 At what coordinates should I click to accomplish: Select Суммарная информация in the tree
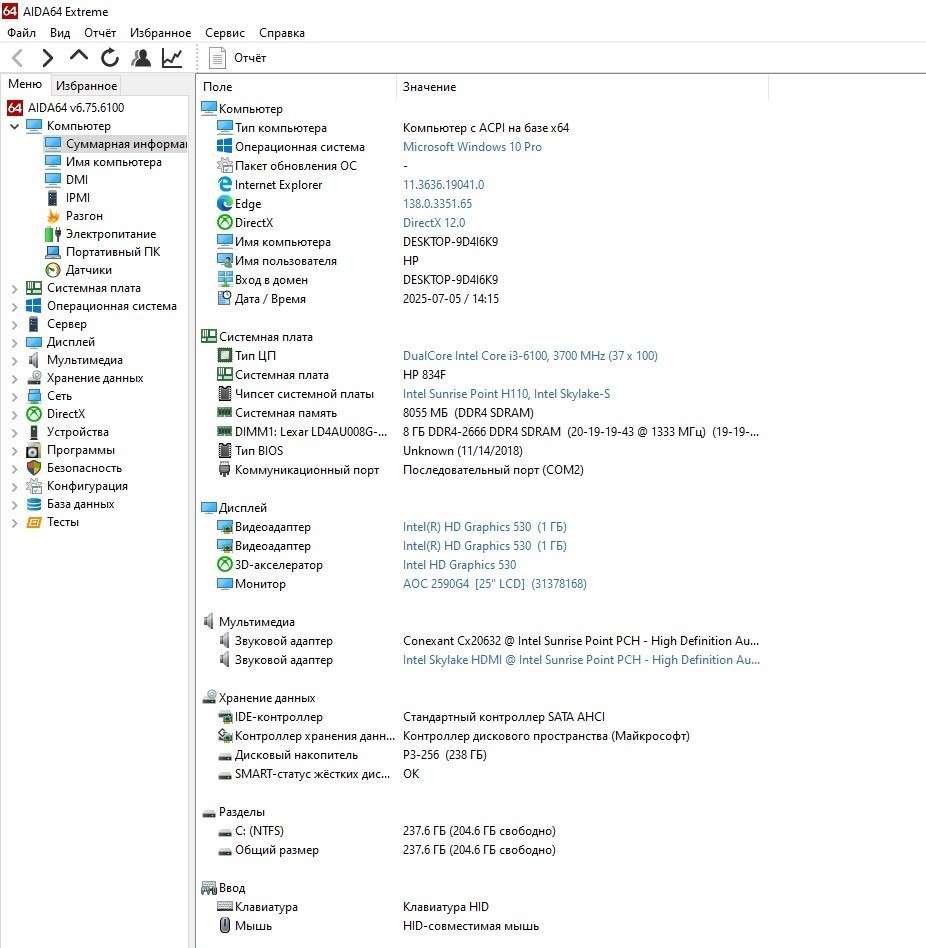115,144
